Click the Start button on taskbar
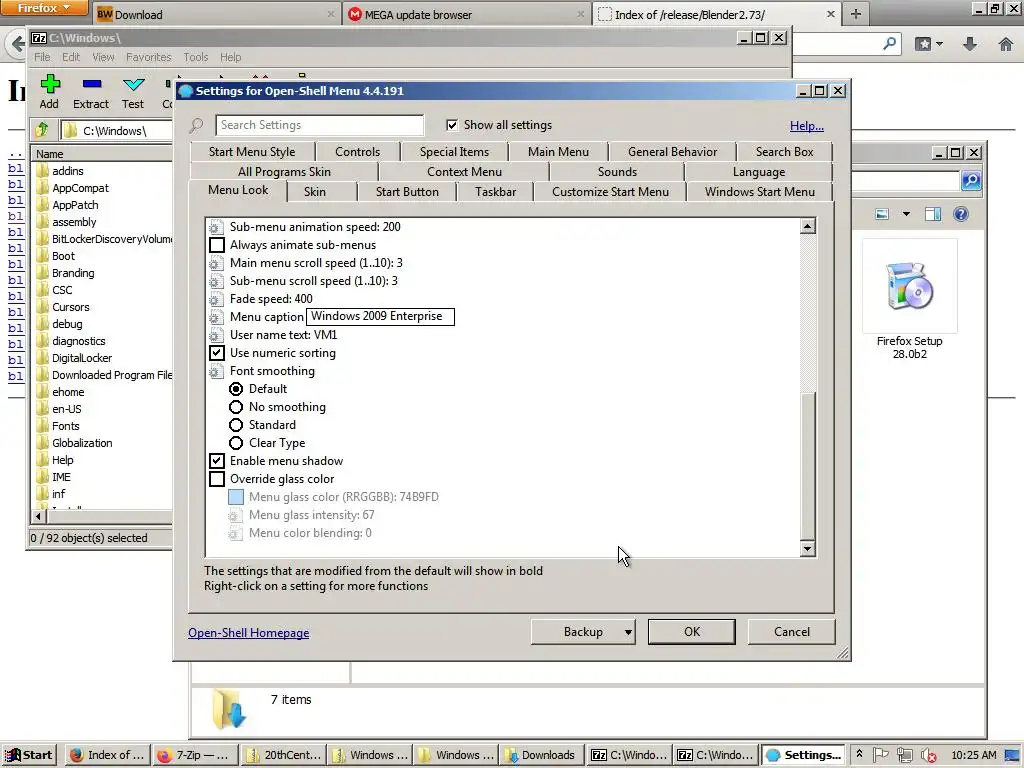The image size is (1024, 768). [x=29, y=755]
